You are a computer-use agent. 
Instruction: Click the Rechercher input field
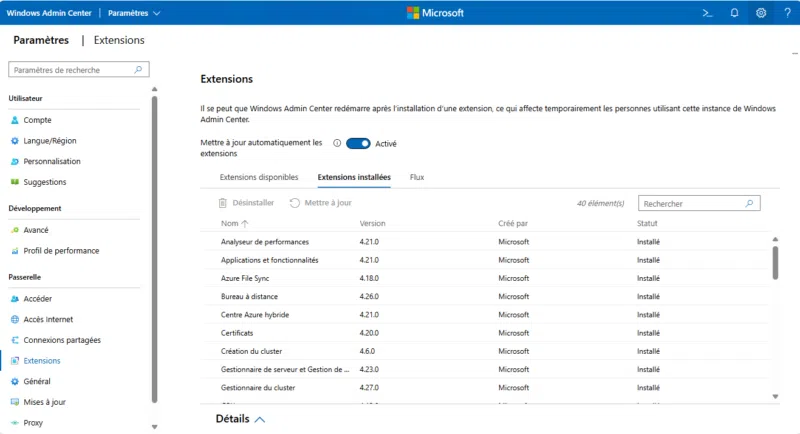point(690,203)
